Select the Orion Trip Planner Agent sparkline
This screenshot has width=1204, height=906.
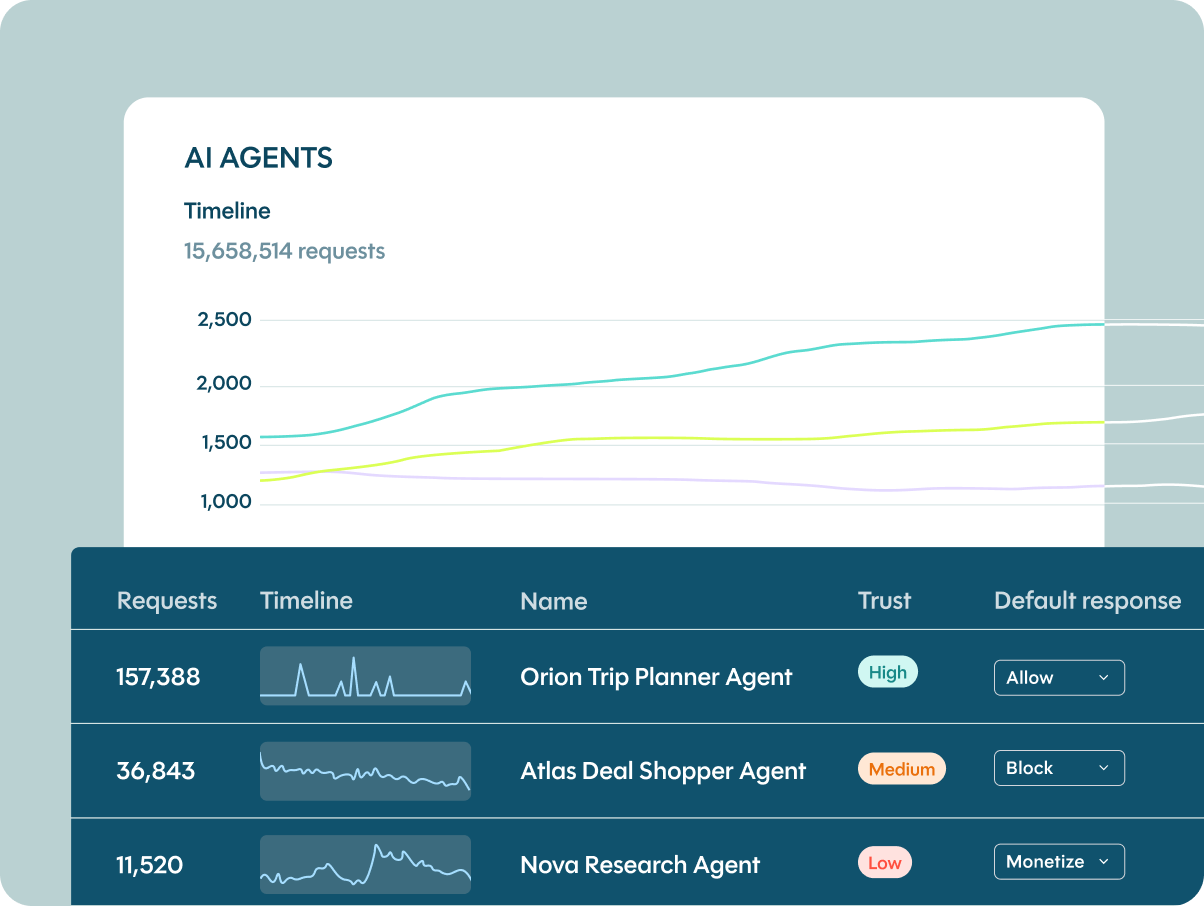pyautogui.click(x=365, y=676)
